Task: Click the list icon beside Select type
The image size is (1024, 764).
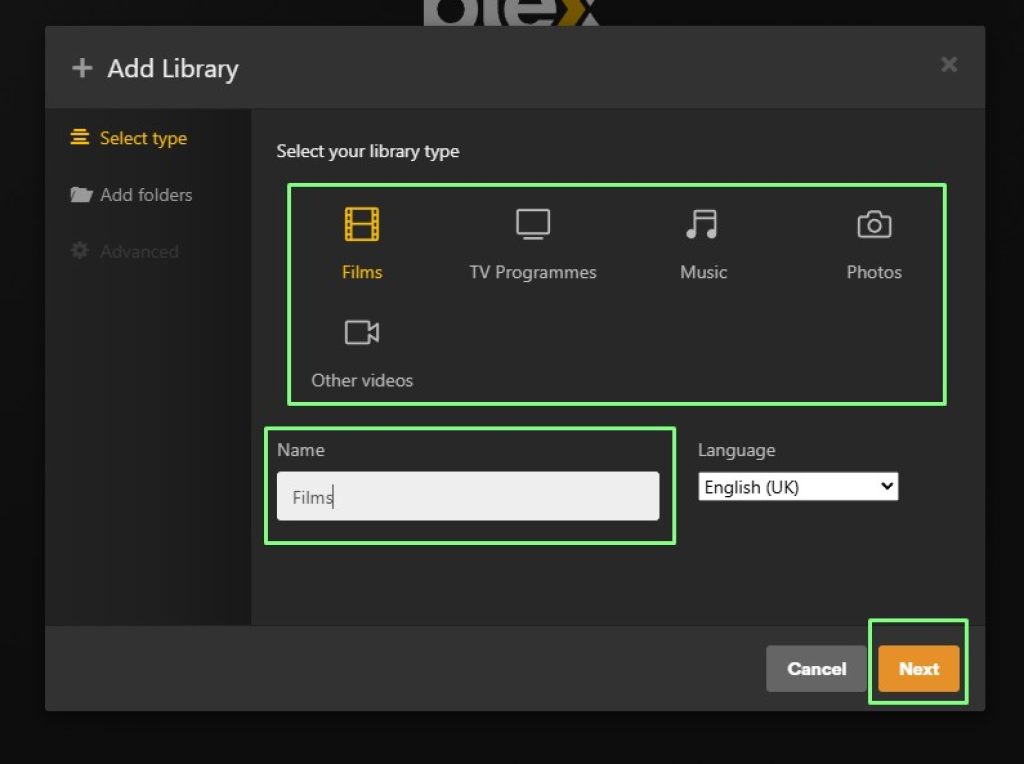Action: coord(80,138)
